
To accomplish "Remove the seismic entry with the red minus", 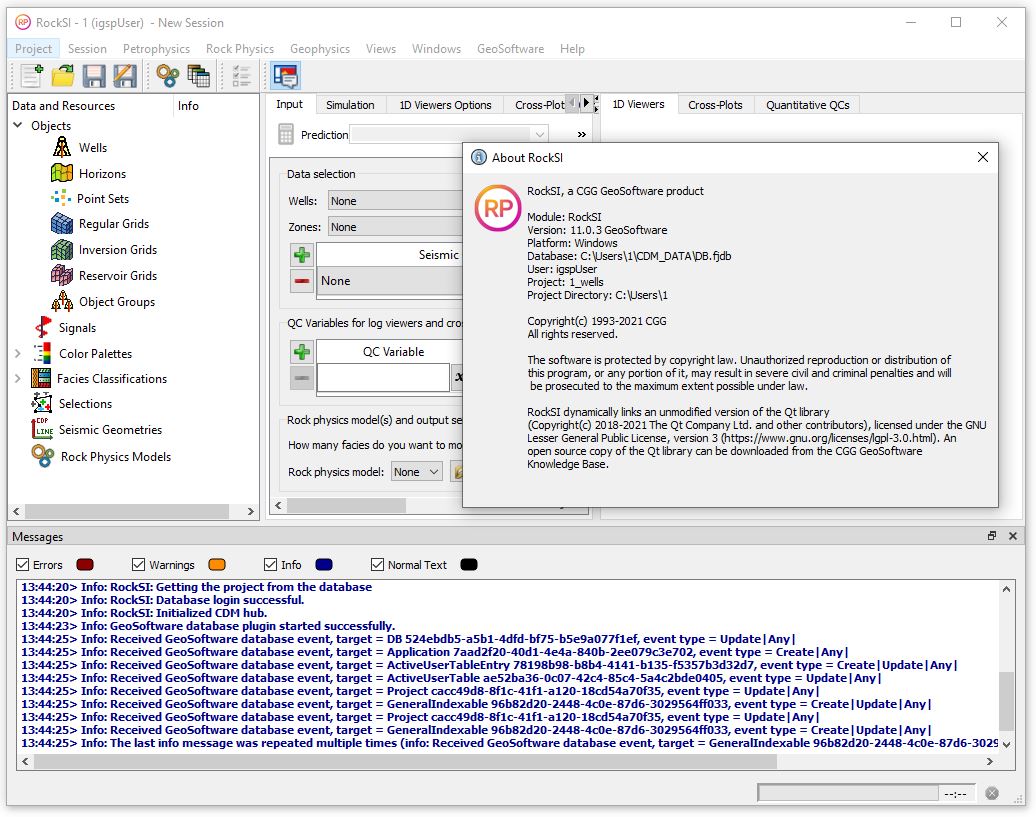I will (302, 281).
